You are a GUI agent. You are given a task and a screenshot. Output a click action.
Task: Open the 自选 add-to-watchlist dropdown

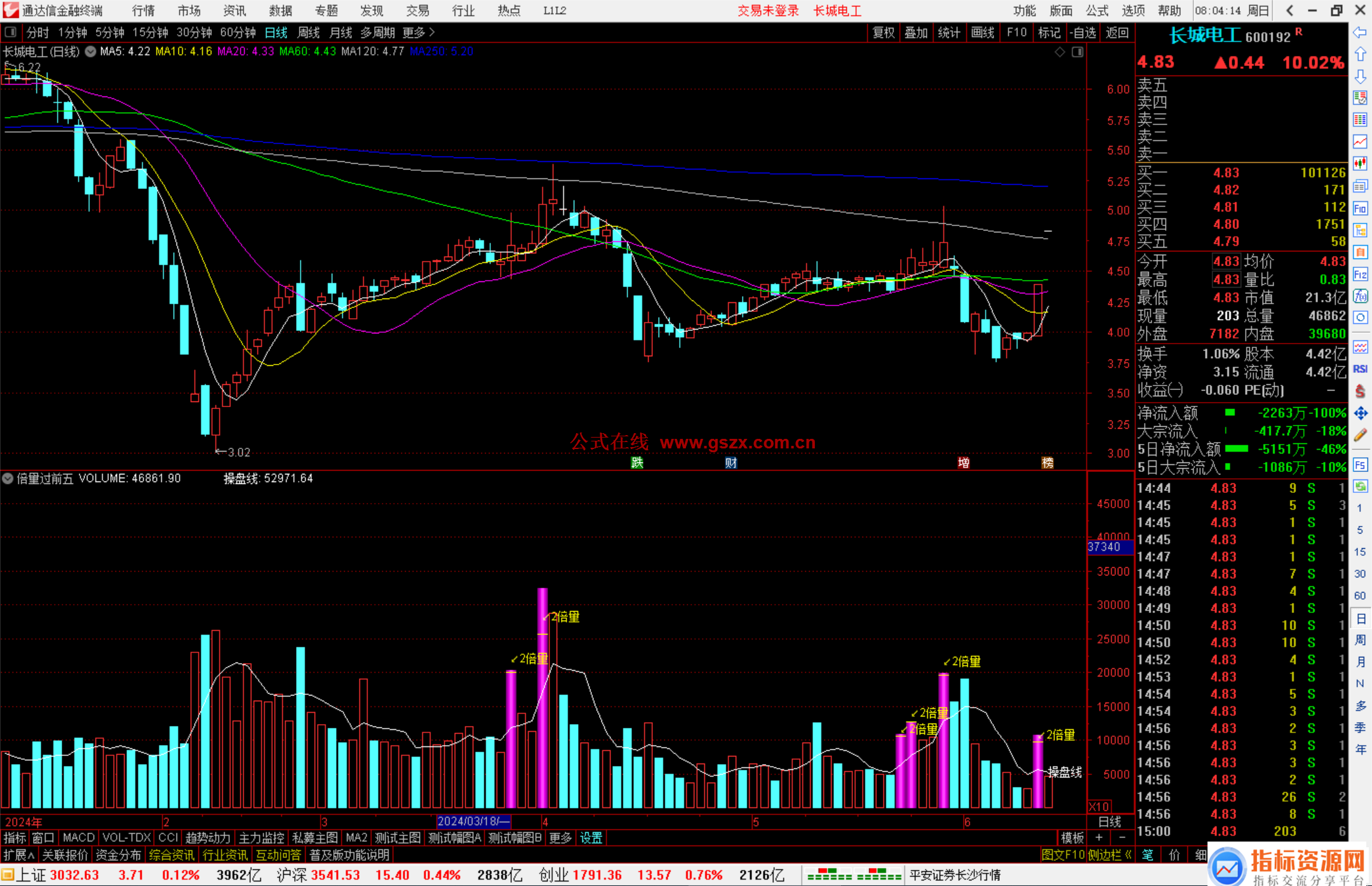click(x=1082, y=32)
